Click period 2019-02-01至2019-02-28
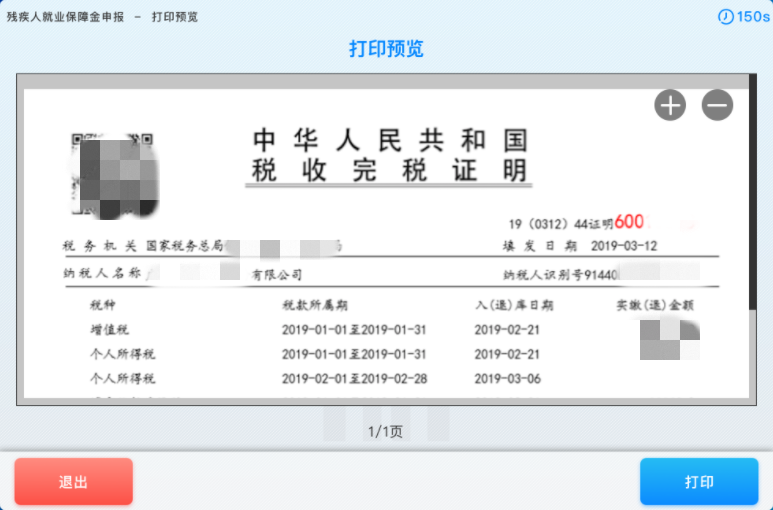The height and width of the screenshot is (510, 773). 354,378
